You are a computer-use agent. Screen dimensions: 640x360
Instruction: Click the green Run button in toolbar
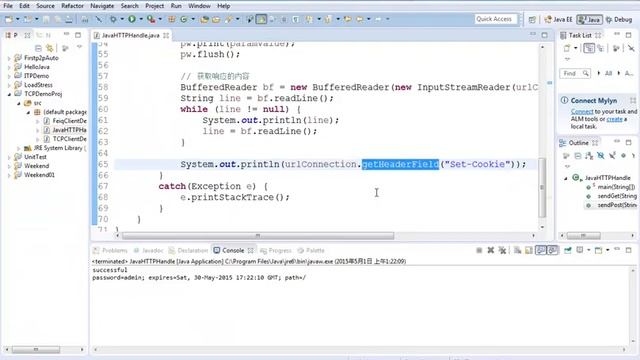pyautogui.click(x=132, y=19)
